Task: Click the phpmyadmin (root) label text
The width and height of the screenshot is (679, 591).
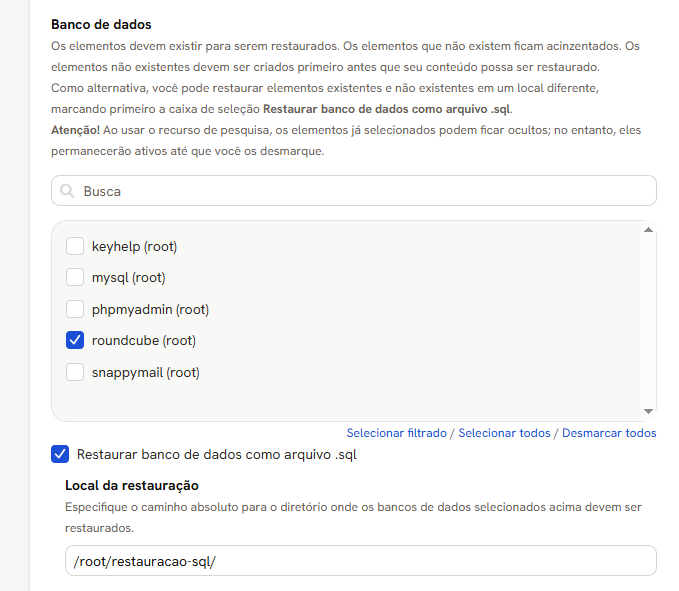Action: coord(150,310)
